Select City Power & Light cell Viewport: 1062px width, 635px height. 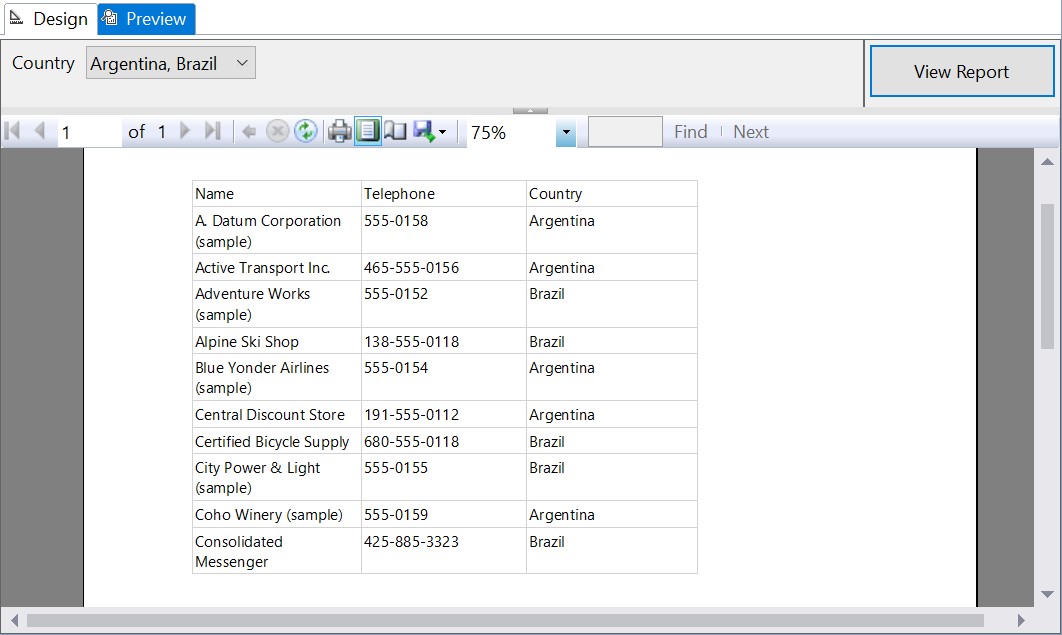click(276, 477)
